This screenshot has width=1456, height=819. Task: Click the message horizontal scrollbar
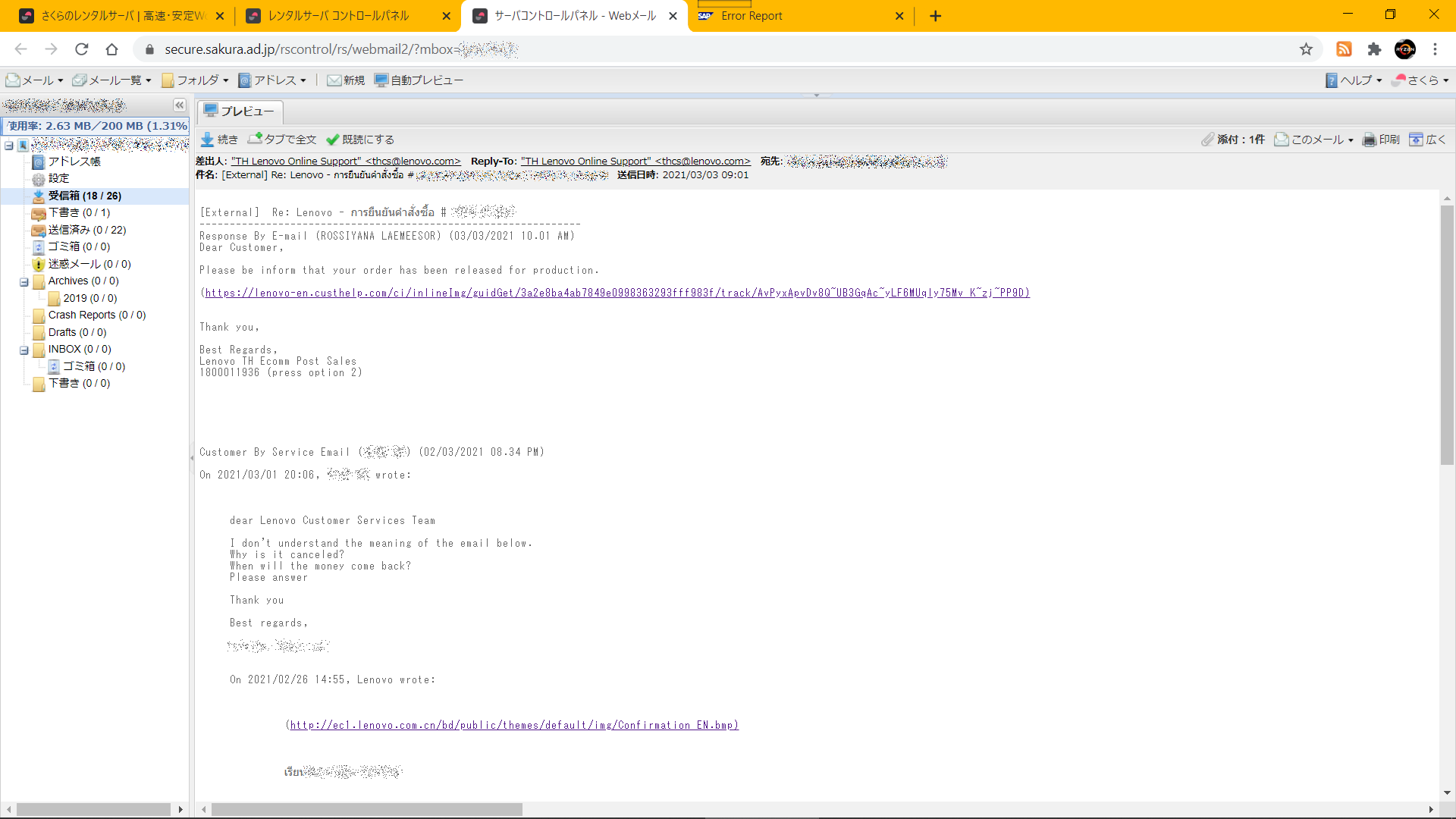pyautogui.click(x=366, y=810)
